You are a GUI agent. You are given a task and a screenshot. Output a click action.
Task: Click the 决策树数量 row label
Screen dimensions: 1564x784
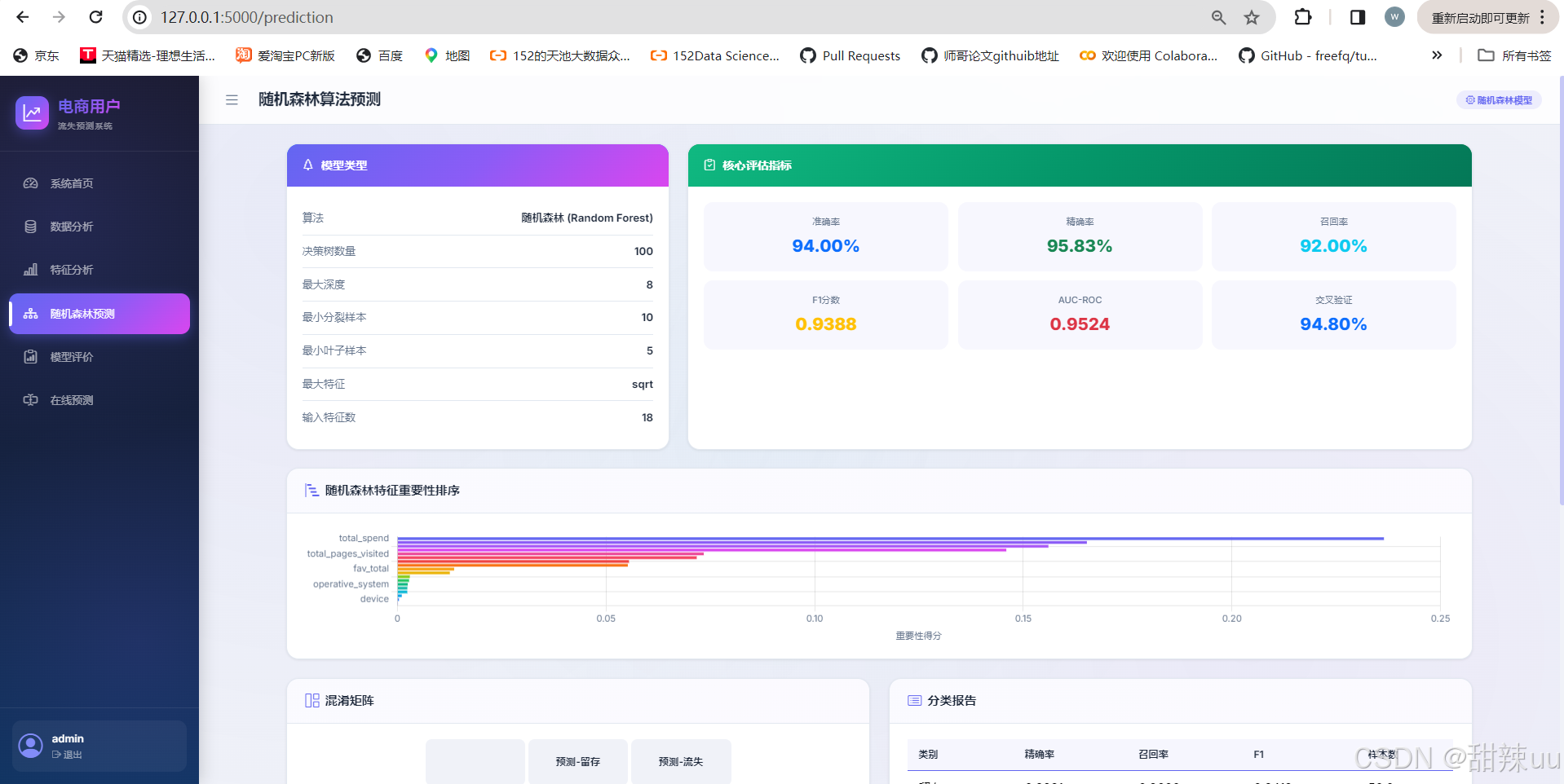[x=329, y=251]
